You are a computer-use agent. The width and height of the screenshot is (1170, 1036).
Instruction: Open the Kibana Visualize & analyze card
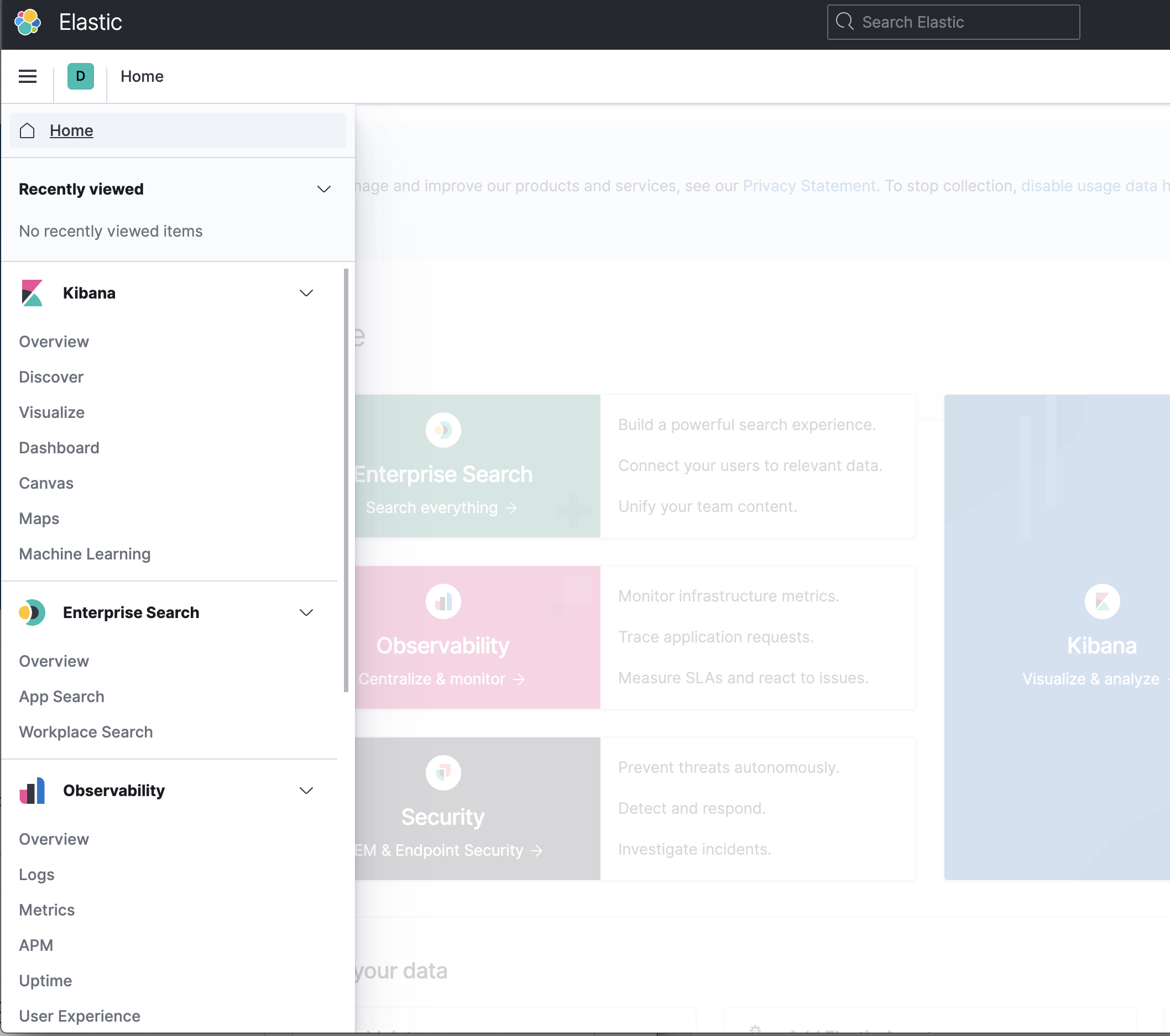click(1057, 637)
